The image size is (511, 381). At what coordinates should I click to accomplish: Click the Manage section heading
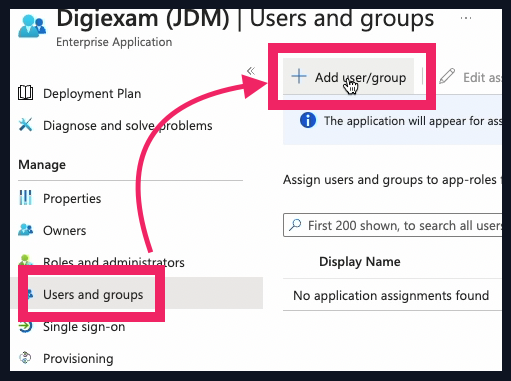coord(42,165)
